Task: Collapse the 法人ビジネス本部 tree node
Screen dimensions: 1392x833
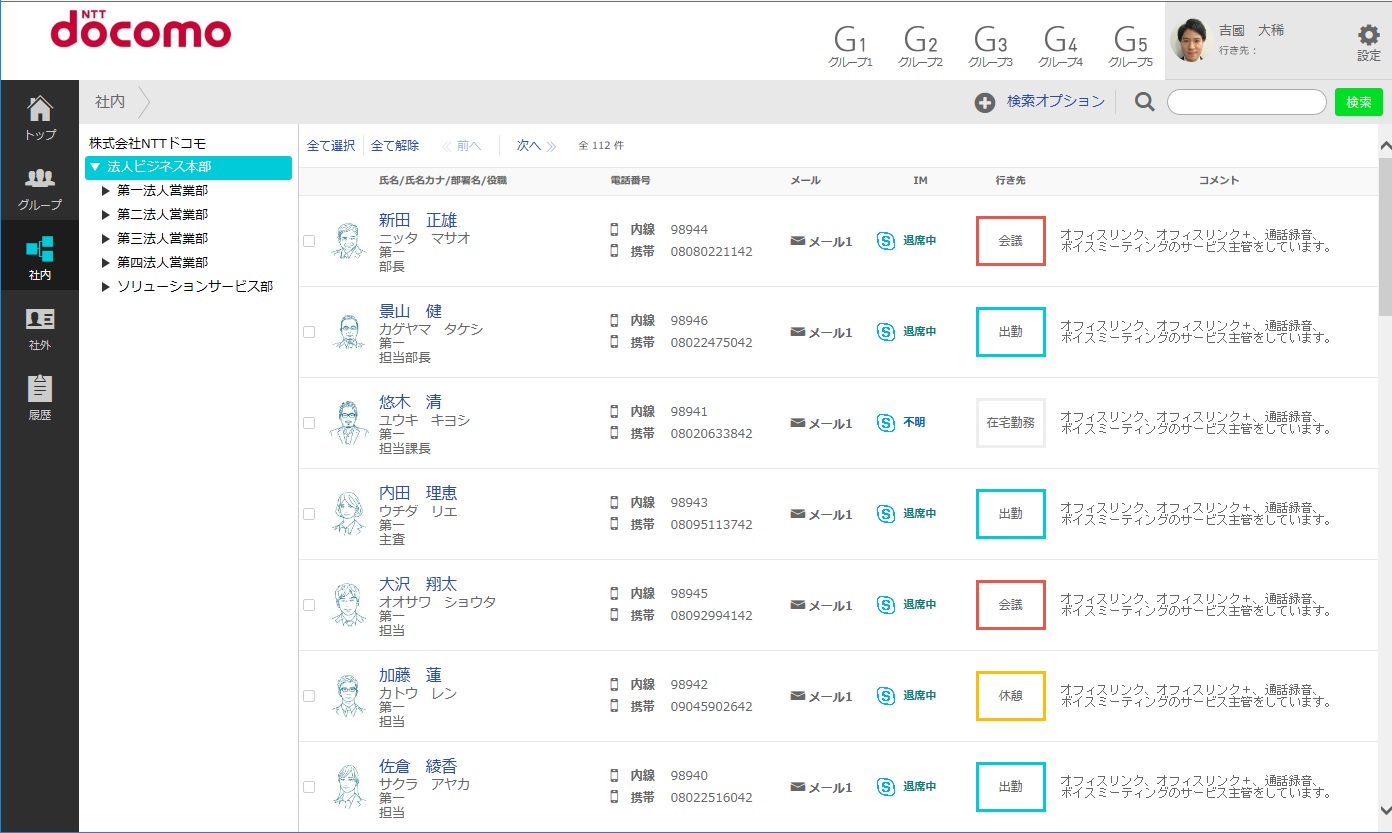Action: 95,167
